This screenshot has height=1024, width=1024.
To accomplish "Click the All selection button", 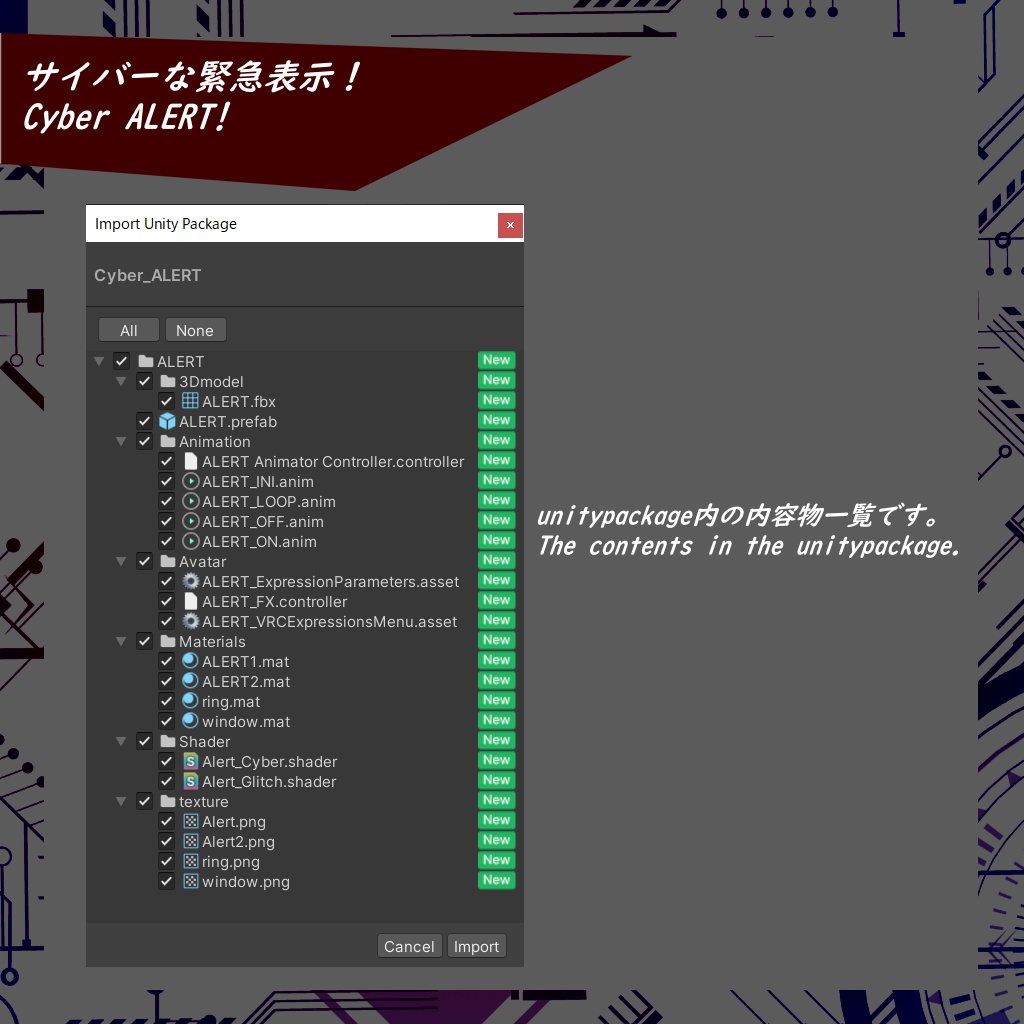I will 128,330.
